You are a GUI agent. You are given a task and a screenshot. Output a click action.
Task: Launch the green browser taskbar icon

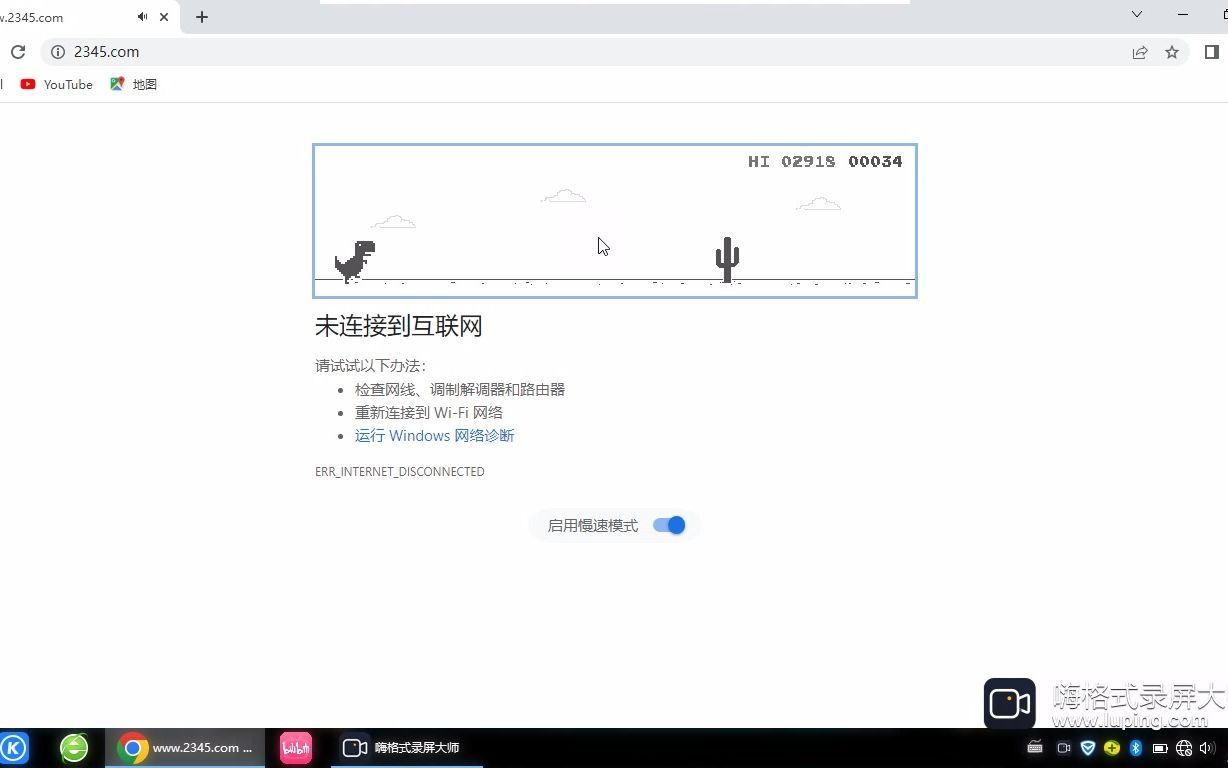point(74,748)
